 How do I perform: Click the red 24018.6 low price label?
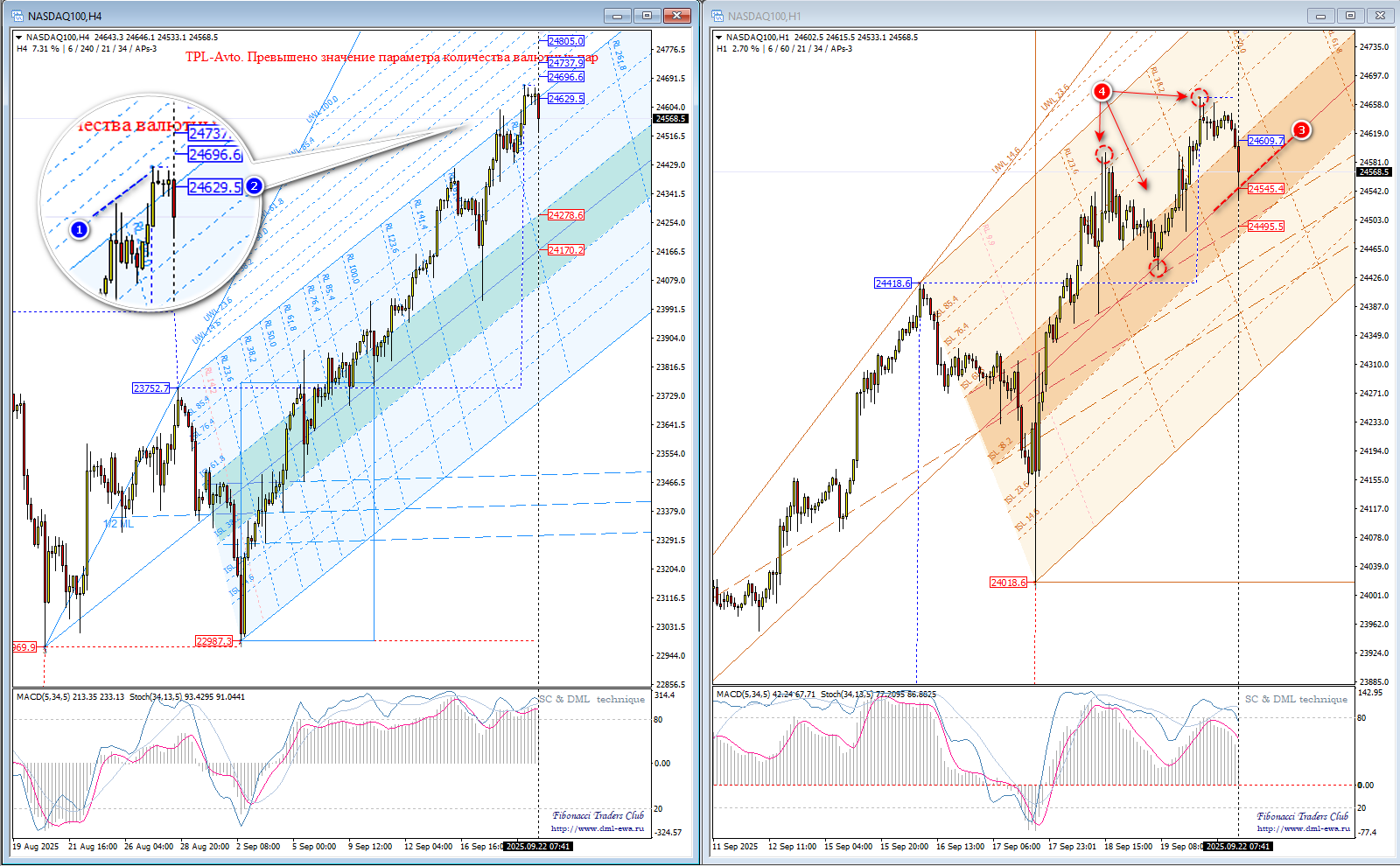pos(1008,583)
